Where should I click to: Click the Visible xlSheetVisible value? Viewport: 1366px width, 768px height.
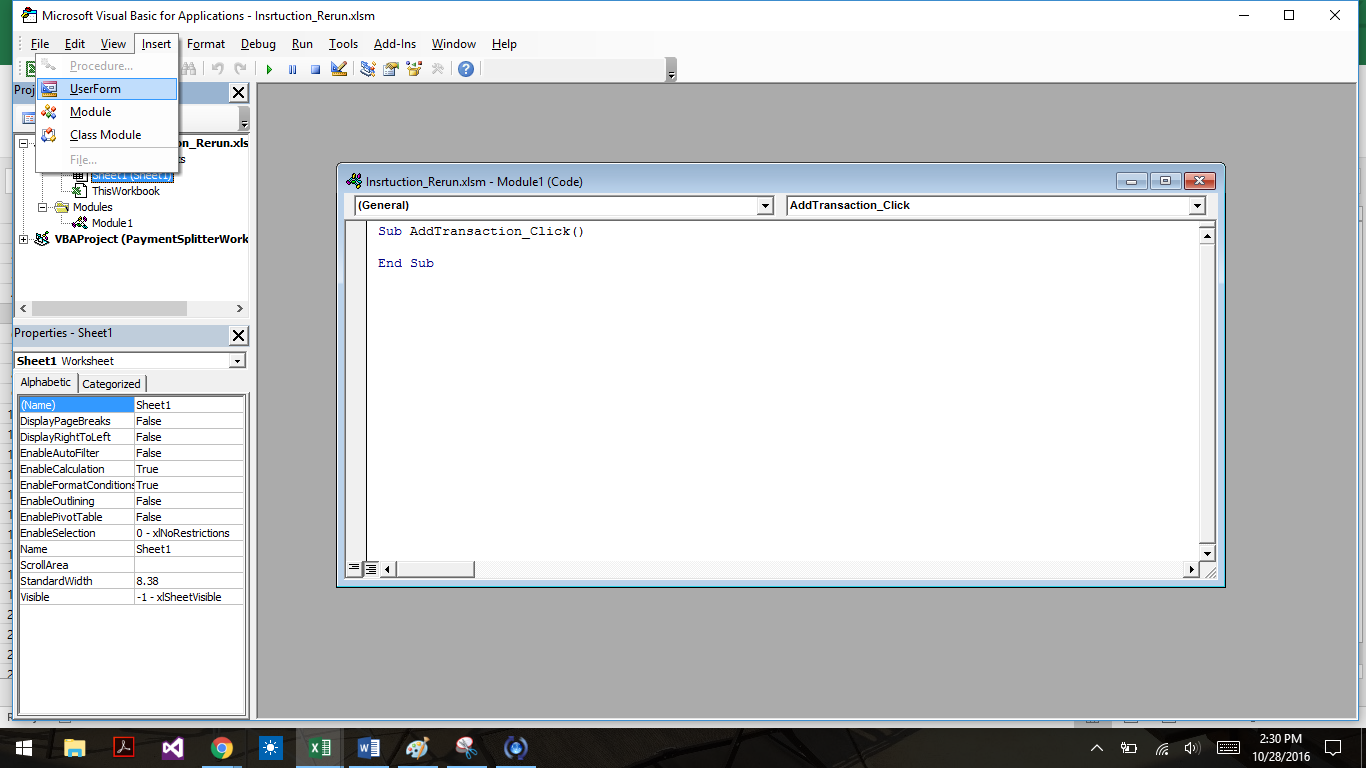[x=189, y=597]
